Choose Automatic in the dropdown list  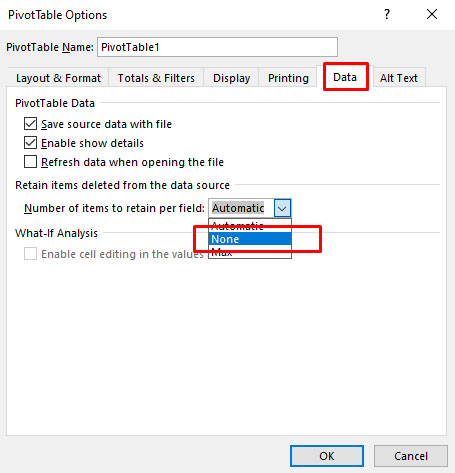pyautogui.click(x=250, y=226)
